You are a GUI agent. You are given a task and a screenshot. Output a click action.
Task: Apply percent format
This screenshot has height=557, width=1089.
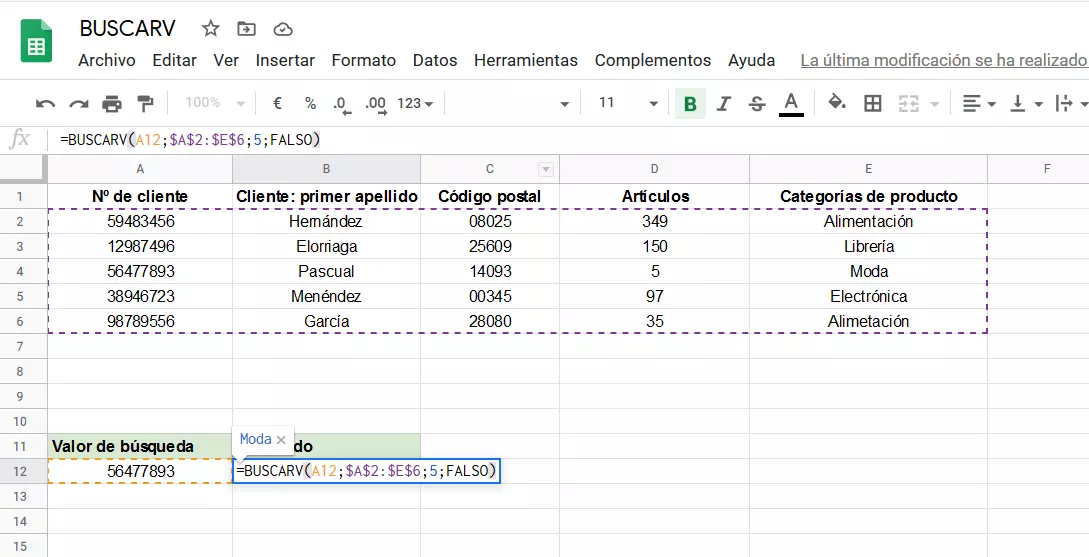[x=310, y=103]
